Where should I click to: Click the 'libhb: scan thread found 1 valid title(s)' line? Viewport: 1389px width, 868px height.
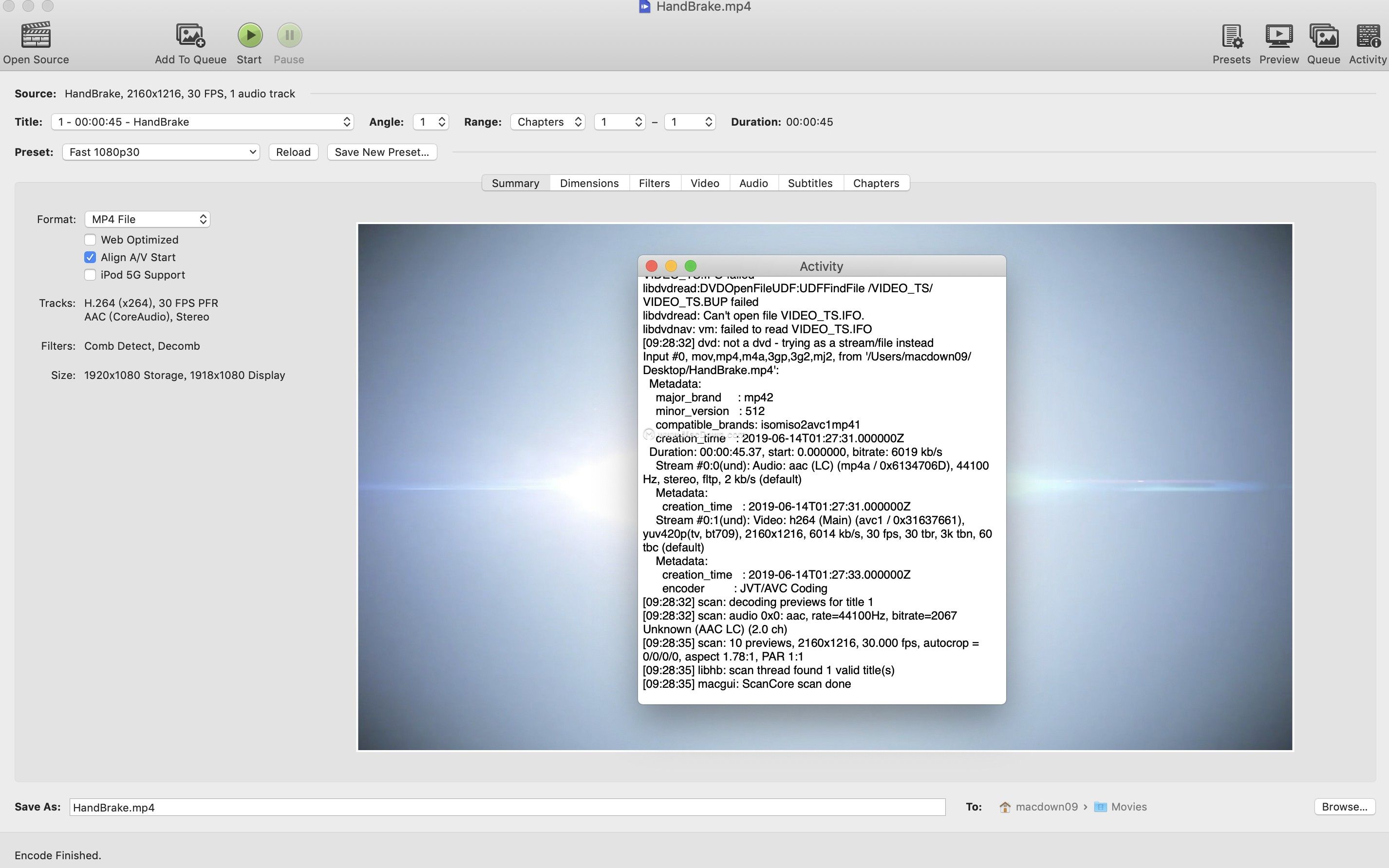[769, 670]
